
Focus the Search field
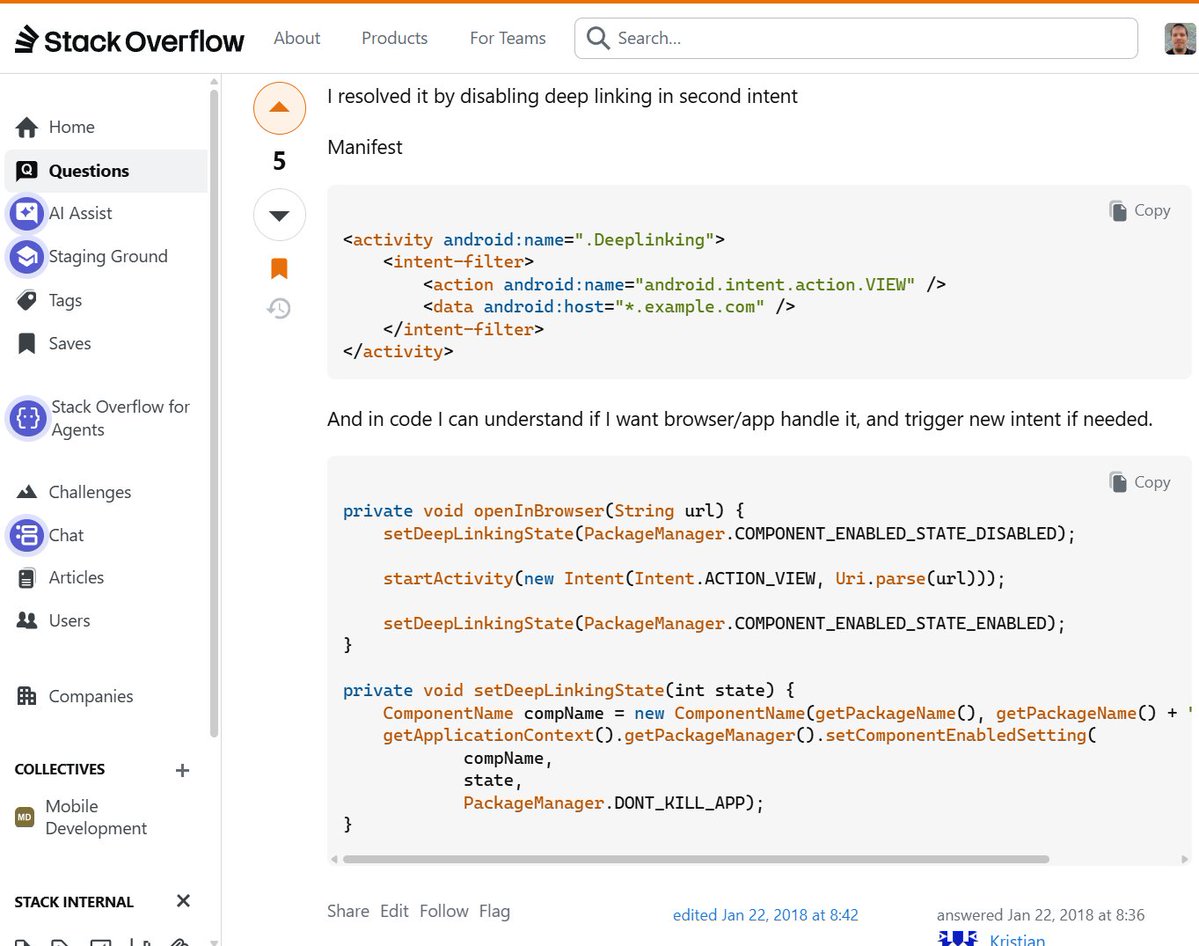856,38
